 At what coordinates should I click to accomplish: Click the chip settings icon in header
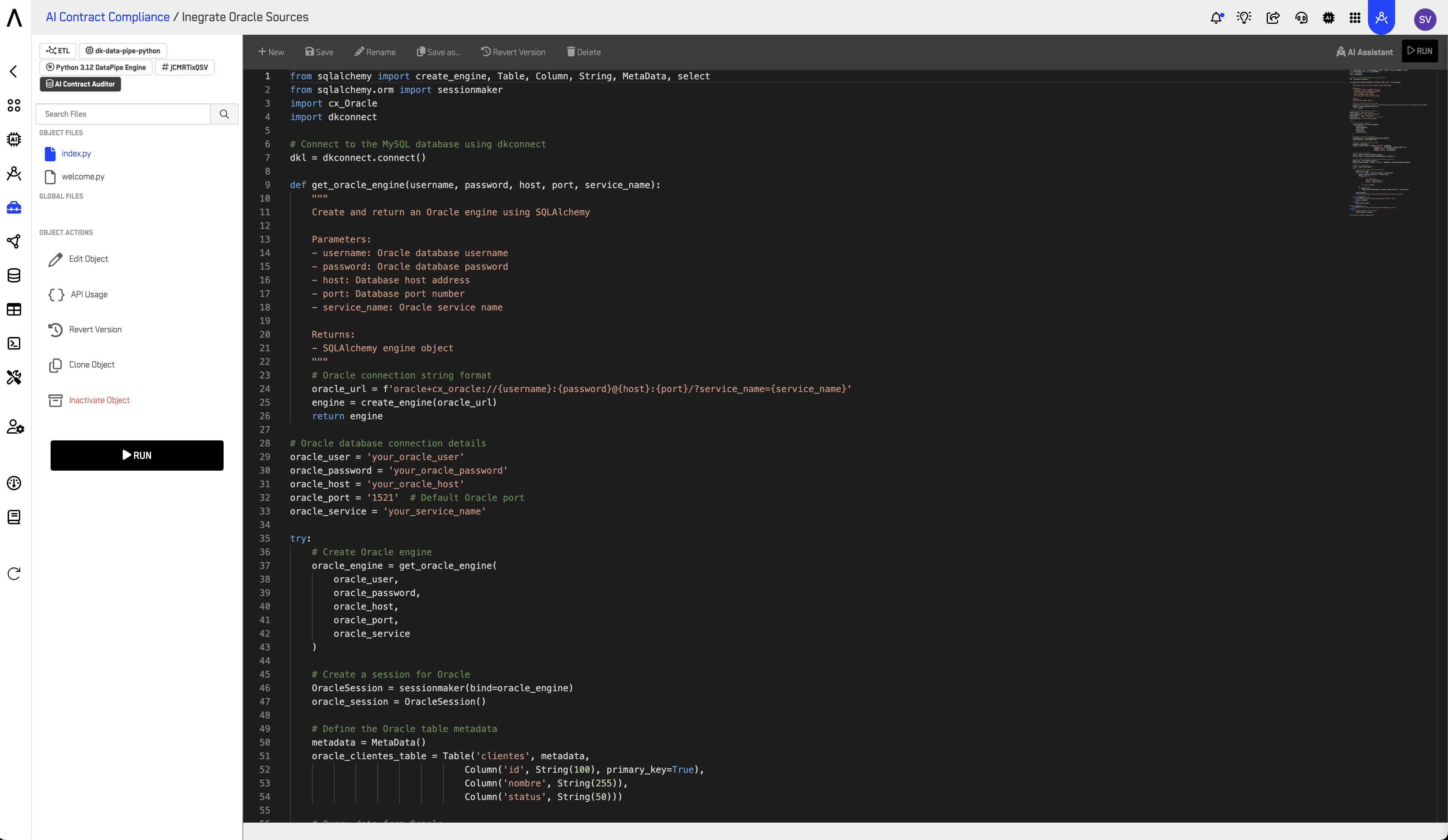click(x=1329, y=18)
